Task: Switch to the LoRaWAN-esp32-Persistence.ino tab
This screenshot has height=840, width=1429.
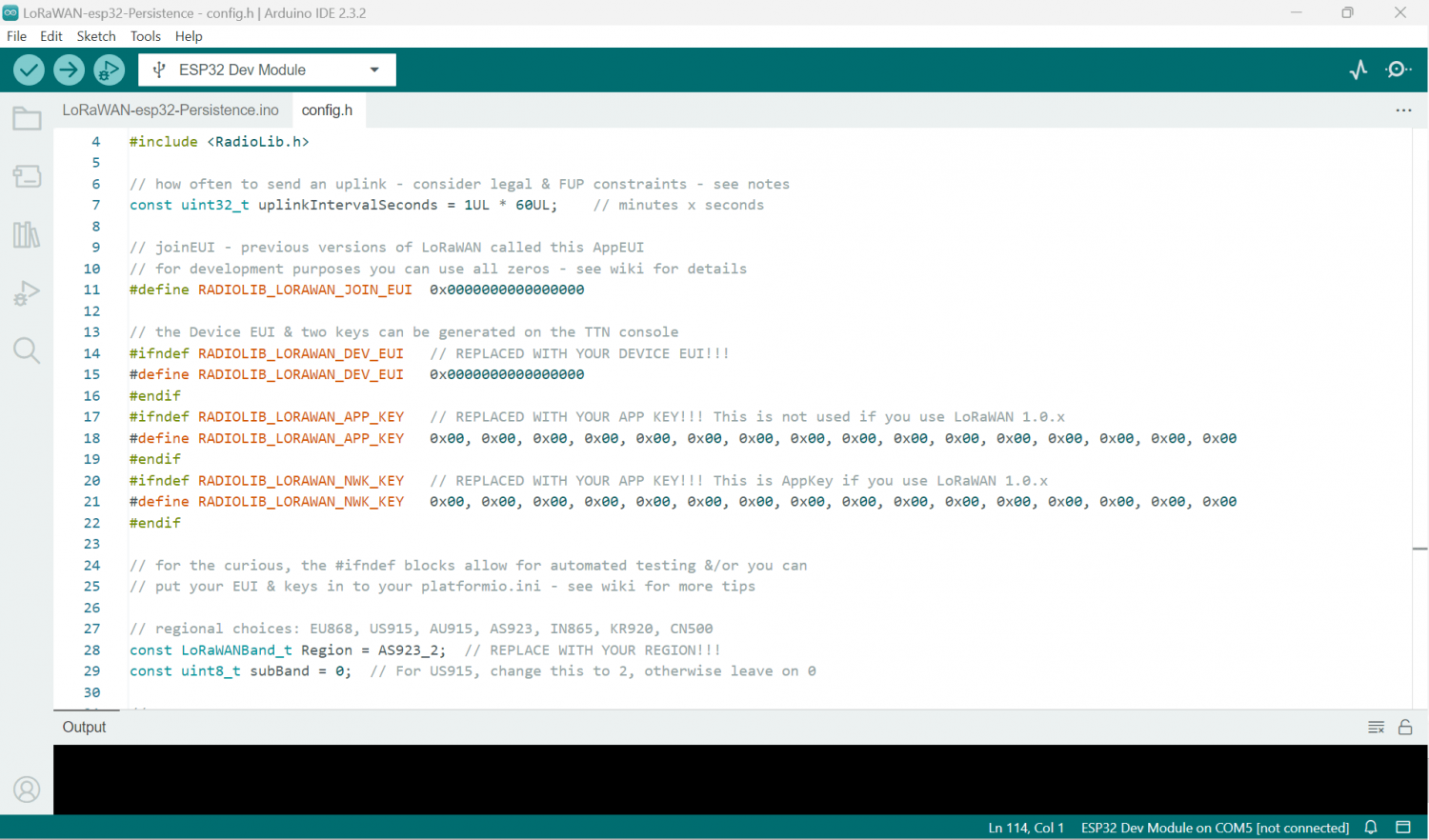Action: pos(171,110)
